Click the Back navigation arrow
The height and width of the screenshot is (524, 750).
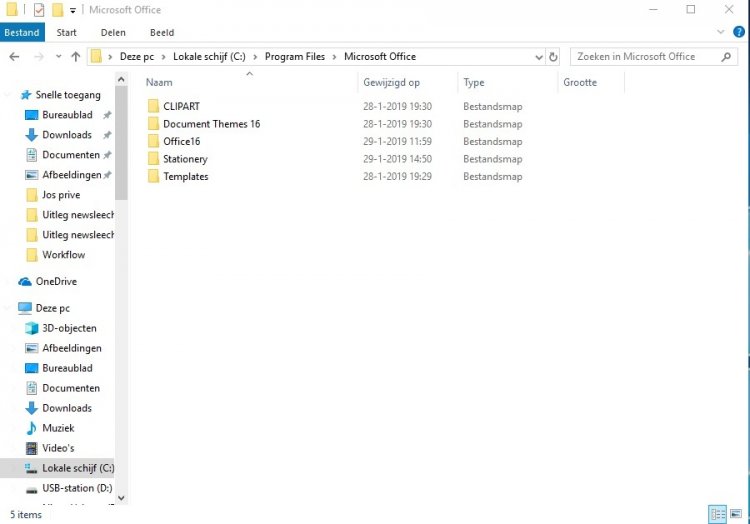pos(12,57)
